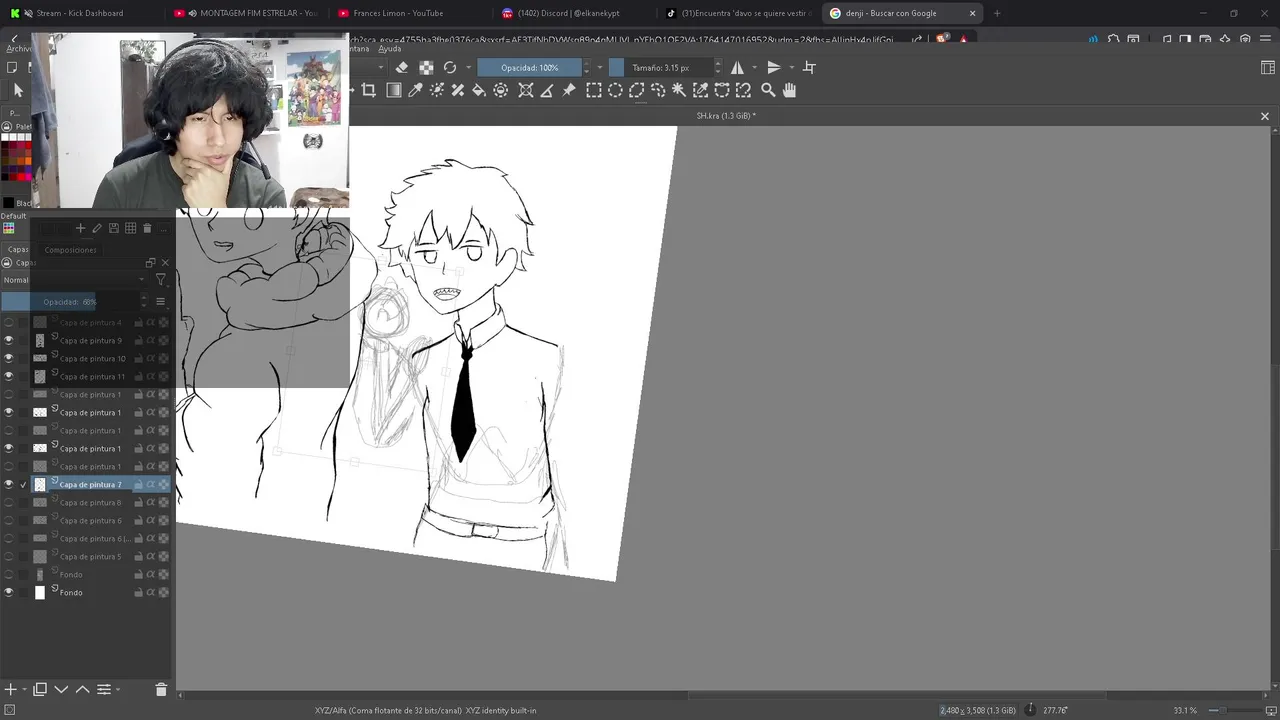Select the Reference Images pin tool

click(x=569, y=90)
